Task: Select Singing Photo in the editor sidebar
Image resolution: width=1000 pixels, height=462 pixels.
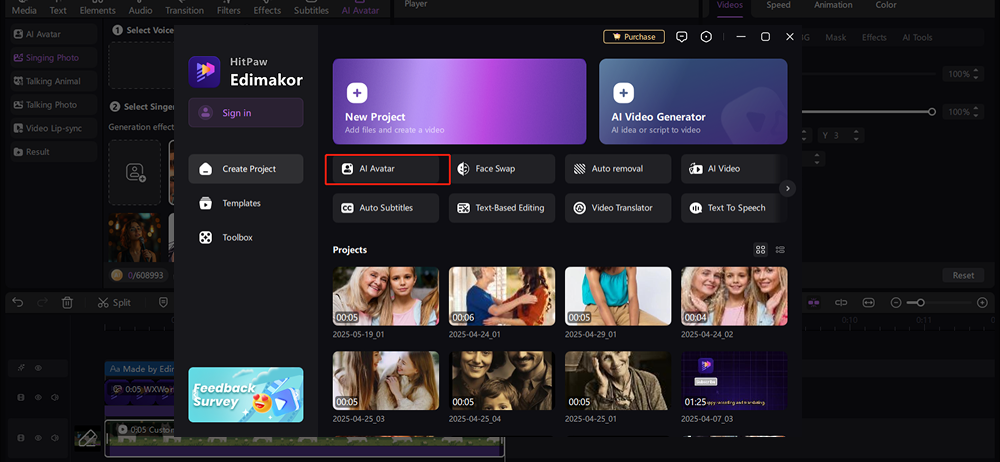Action: point(54,57)
